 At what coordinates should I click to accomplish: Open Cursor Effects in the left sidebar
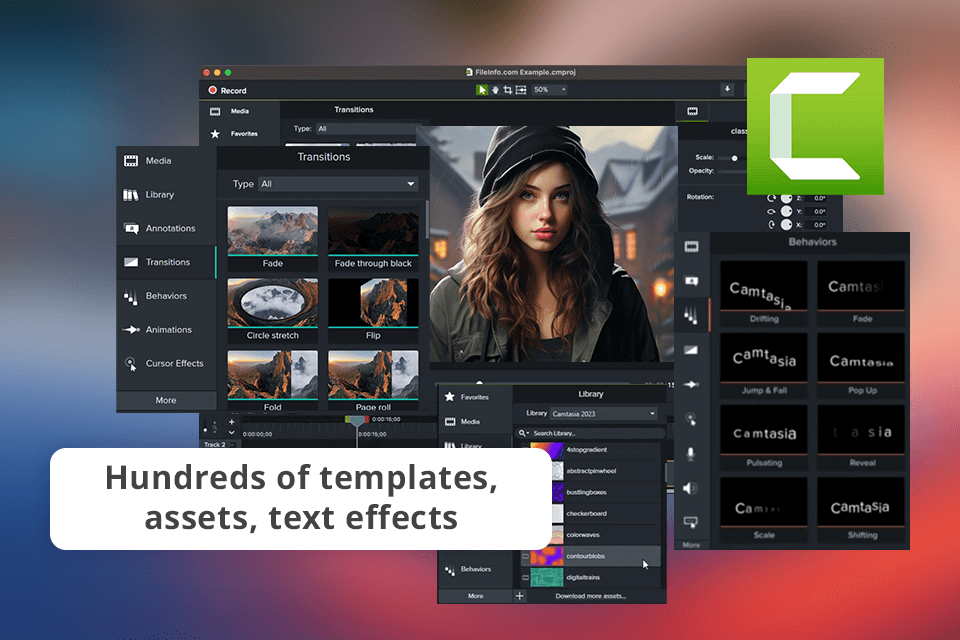(166, 363)
